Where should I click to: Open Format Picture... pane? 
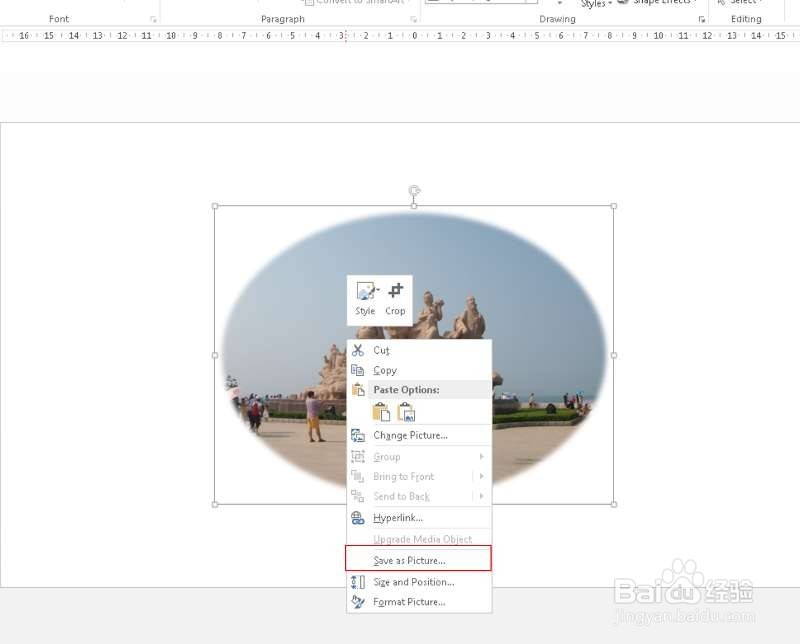[x=419, y=602]
